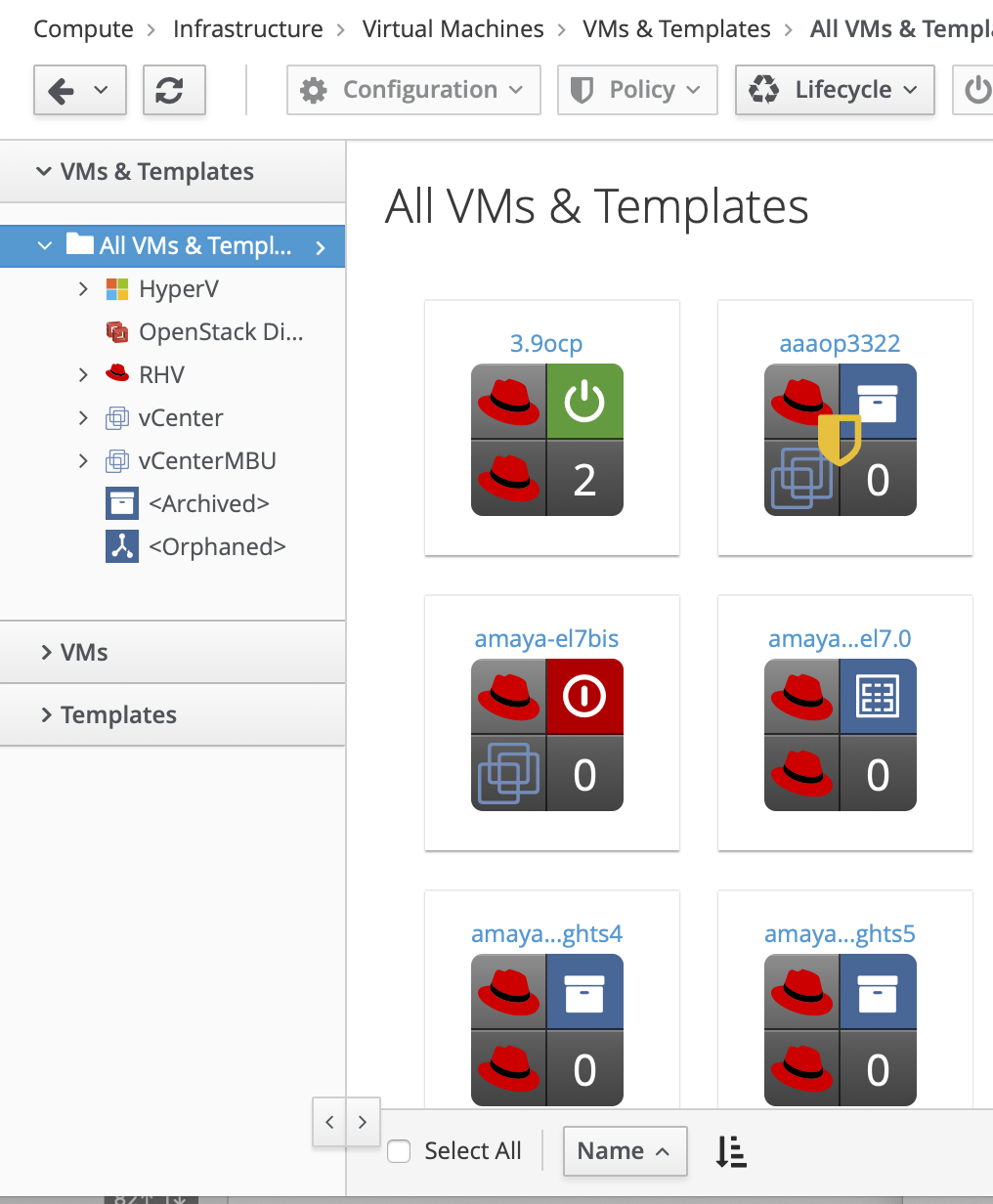
Task: Click the snapshot count 2 on 3.9ocp
Action: 584,479
